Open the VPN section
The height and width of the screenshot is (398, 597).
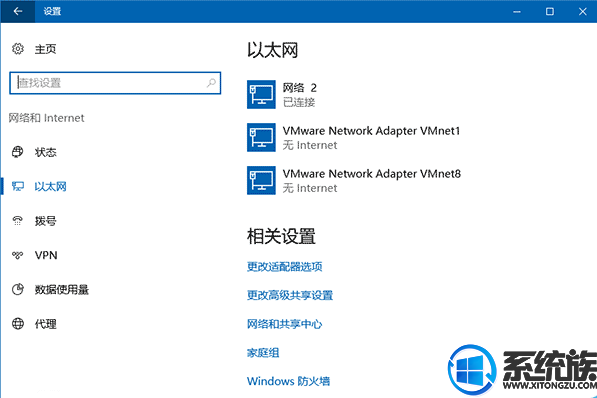[x=46, y=255]
